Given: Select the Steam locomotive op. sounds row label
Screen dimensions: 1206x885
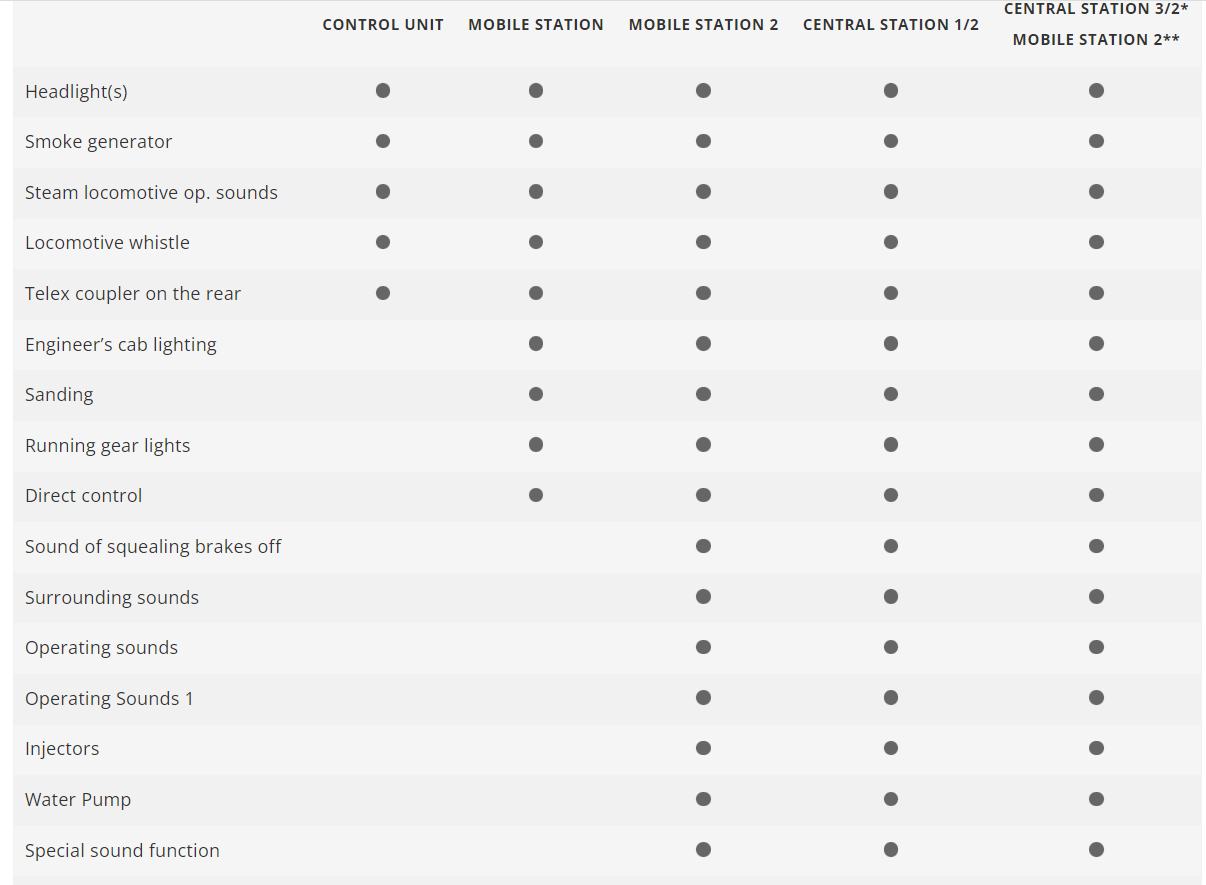Looking at the screenshot, I should 151,192.
